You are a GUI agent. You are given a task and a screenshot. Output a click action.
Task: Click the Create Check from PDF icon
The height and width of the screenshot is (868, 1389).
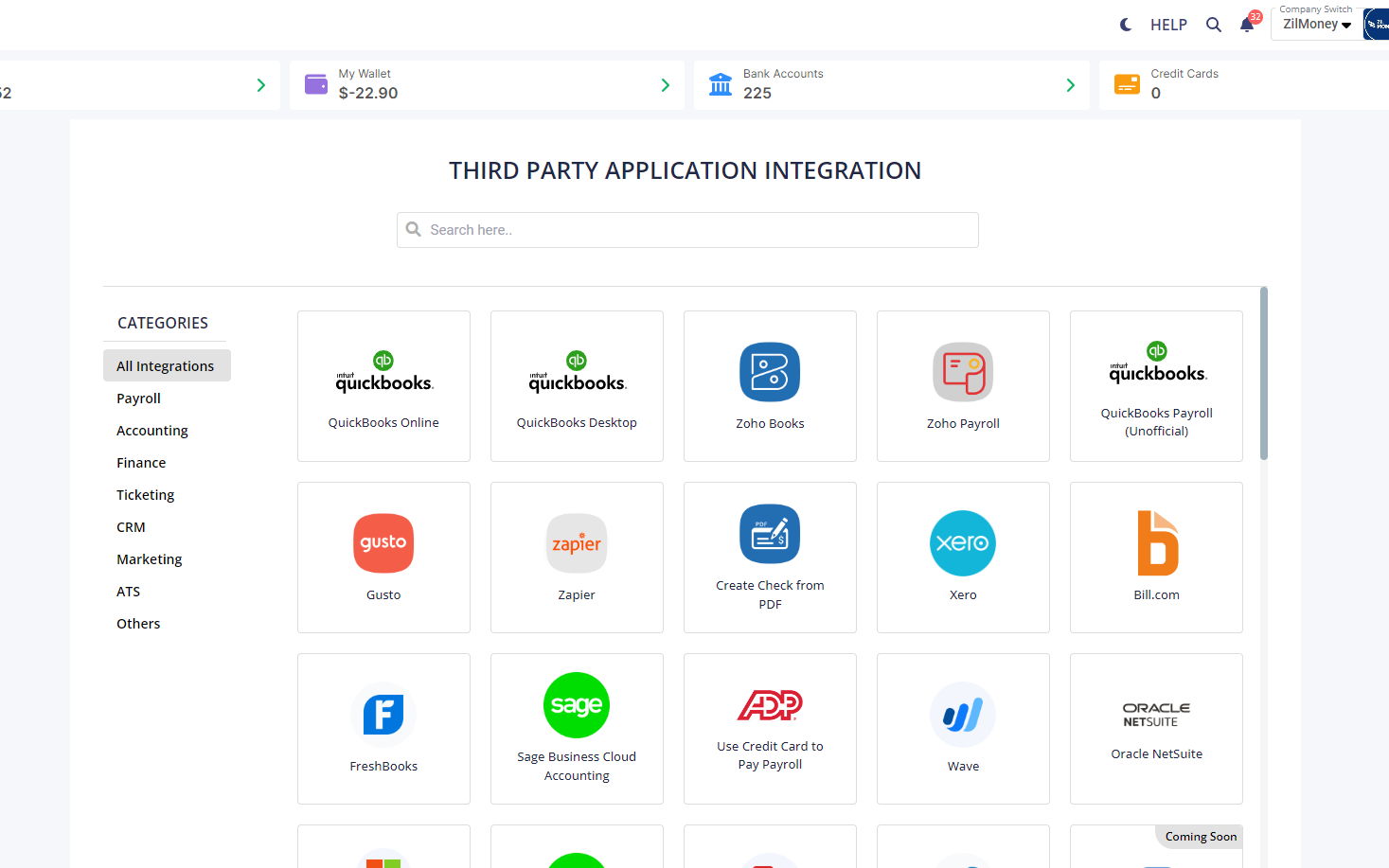tap(770, 534)
